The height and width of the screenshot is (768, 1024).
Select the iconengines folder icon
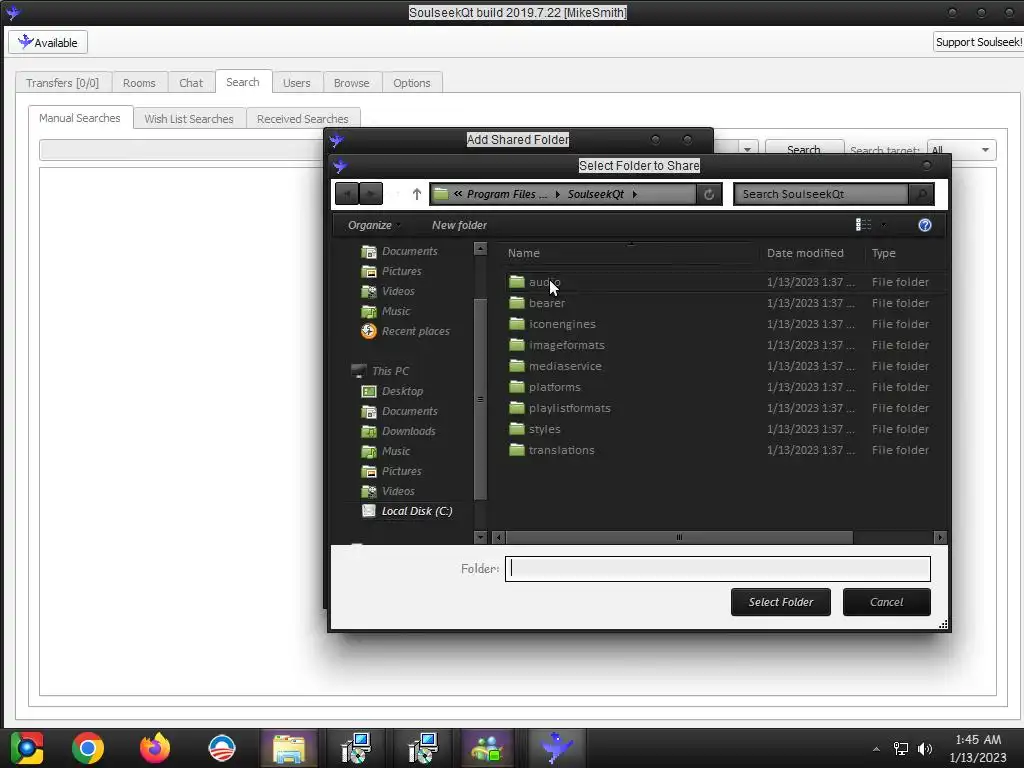click(x=517, y=324)
